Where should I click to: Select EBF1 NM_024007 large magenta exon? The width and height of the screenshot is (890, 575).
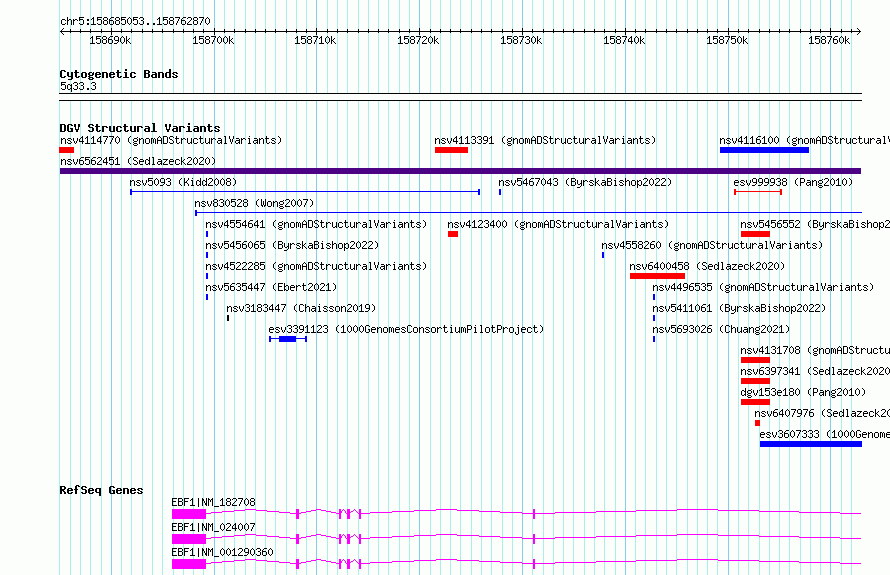(189, 539)
